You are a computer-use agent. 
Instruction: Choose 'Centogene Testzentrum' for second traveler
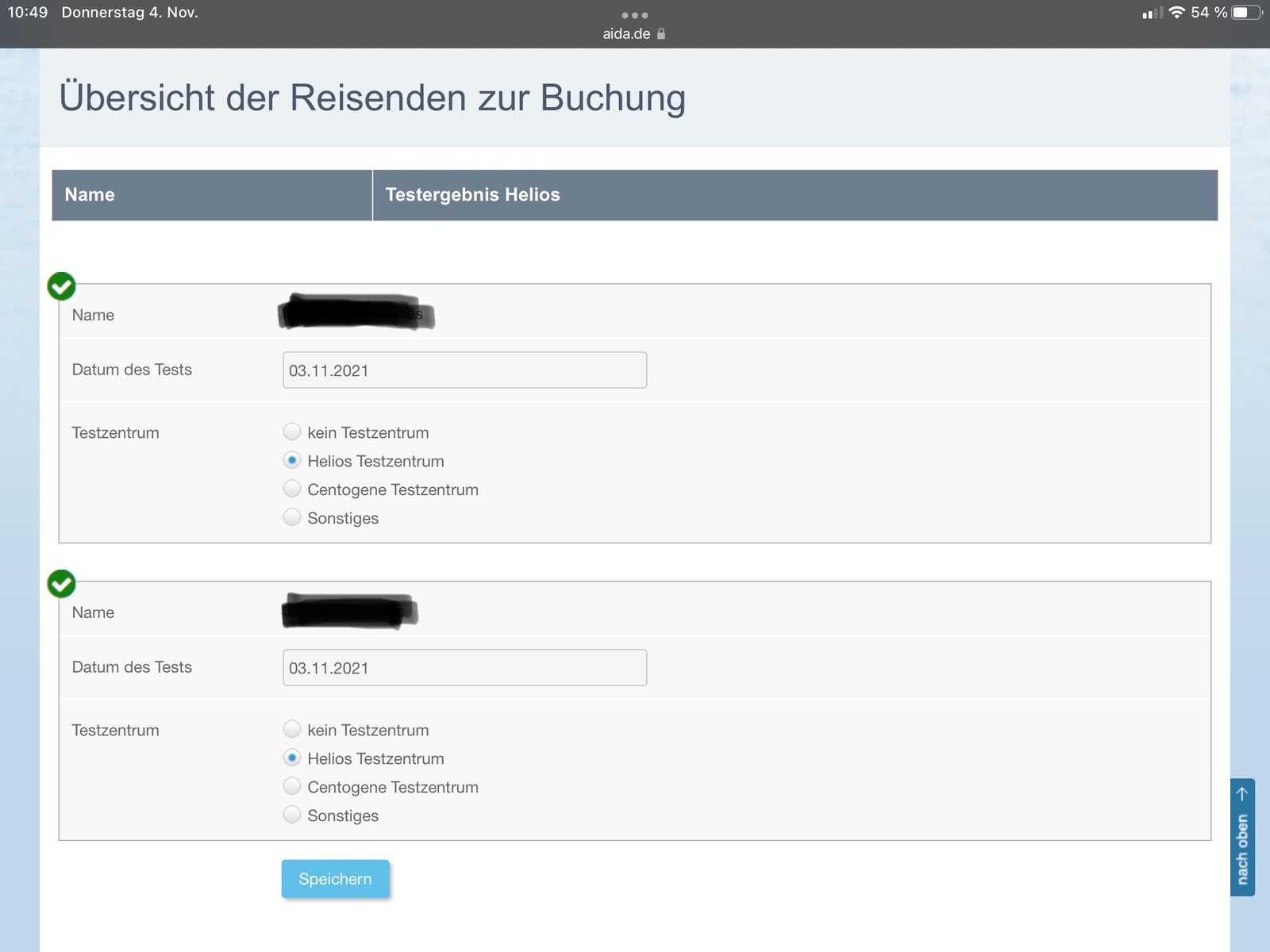click(x=292, y=786)
